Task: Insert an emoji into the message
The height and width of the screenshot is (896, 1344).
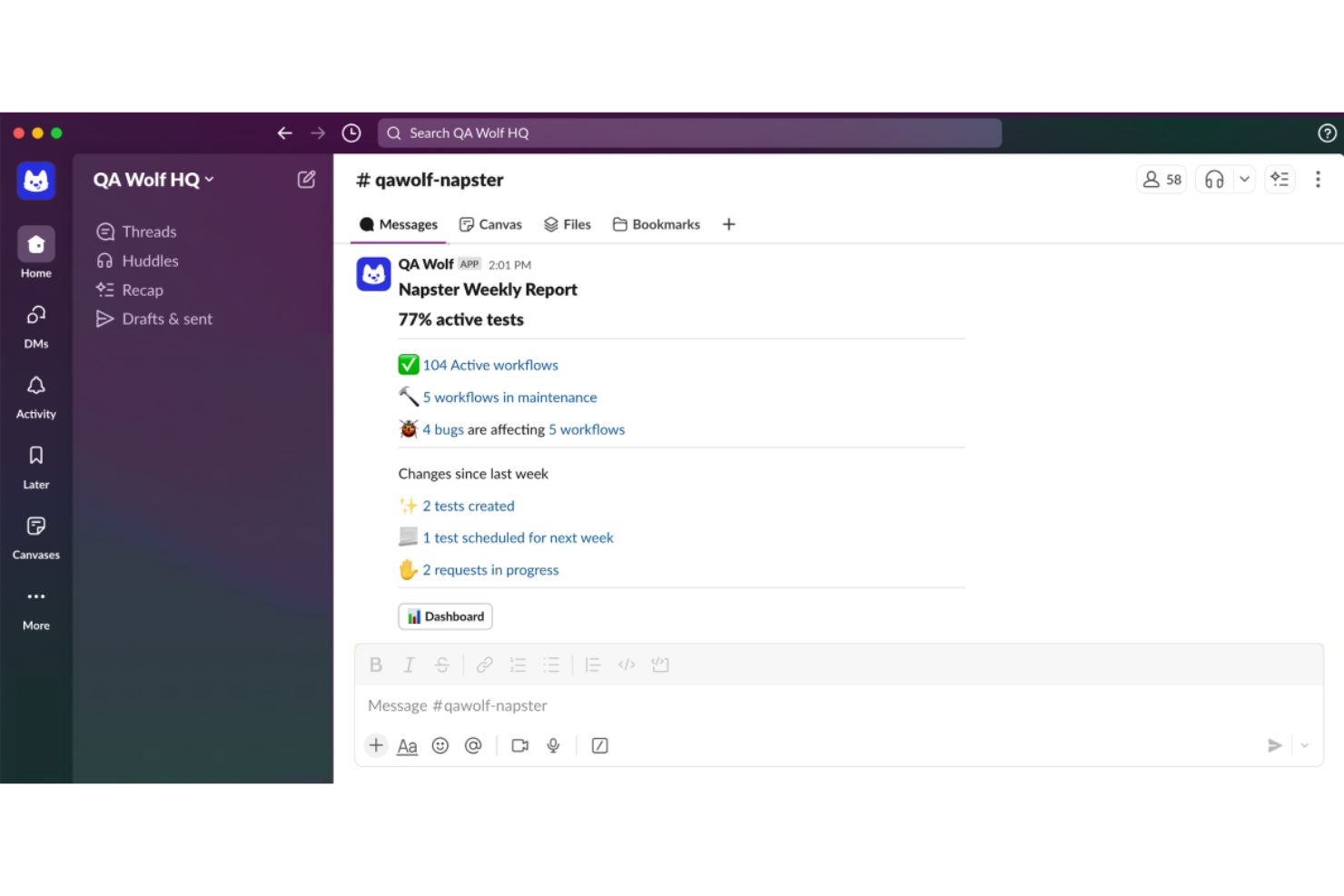Action: (x=440, y=745)
